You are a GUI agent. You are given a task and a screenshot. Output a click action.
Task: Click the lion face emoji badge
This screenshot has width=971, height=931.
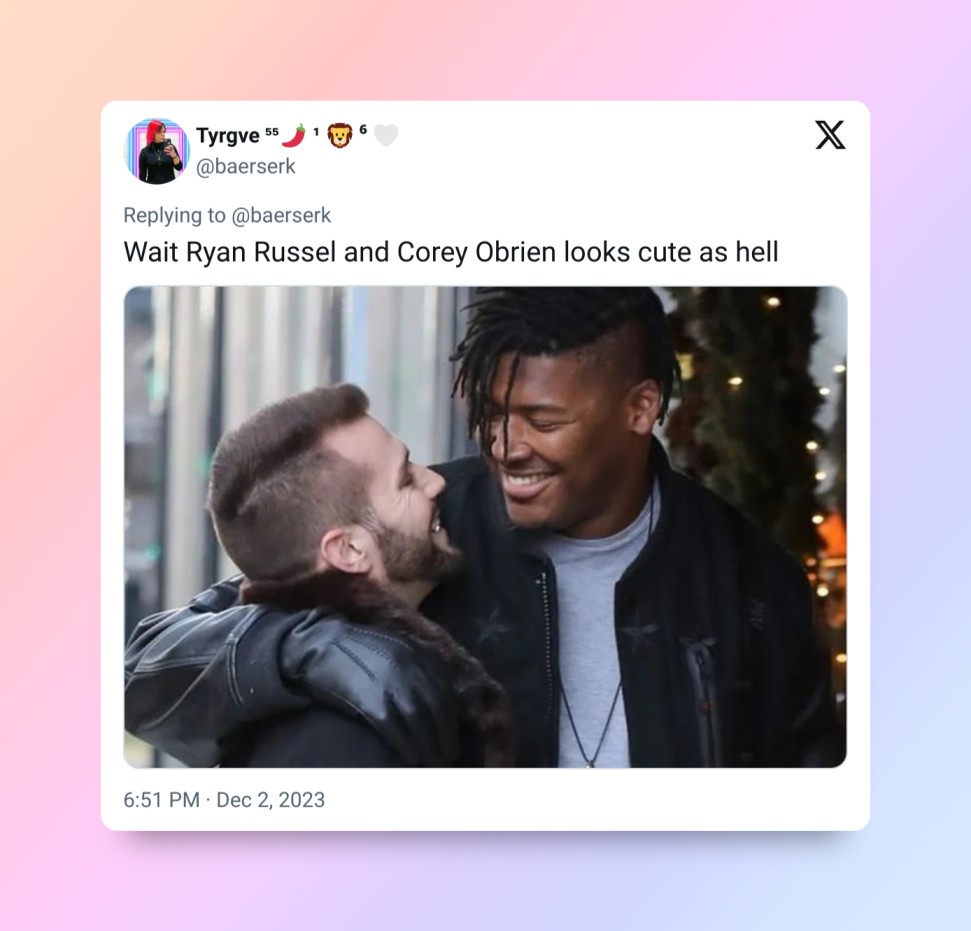point(339,136)
